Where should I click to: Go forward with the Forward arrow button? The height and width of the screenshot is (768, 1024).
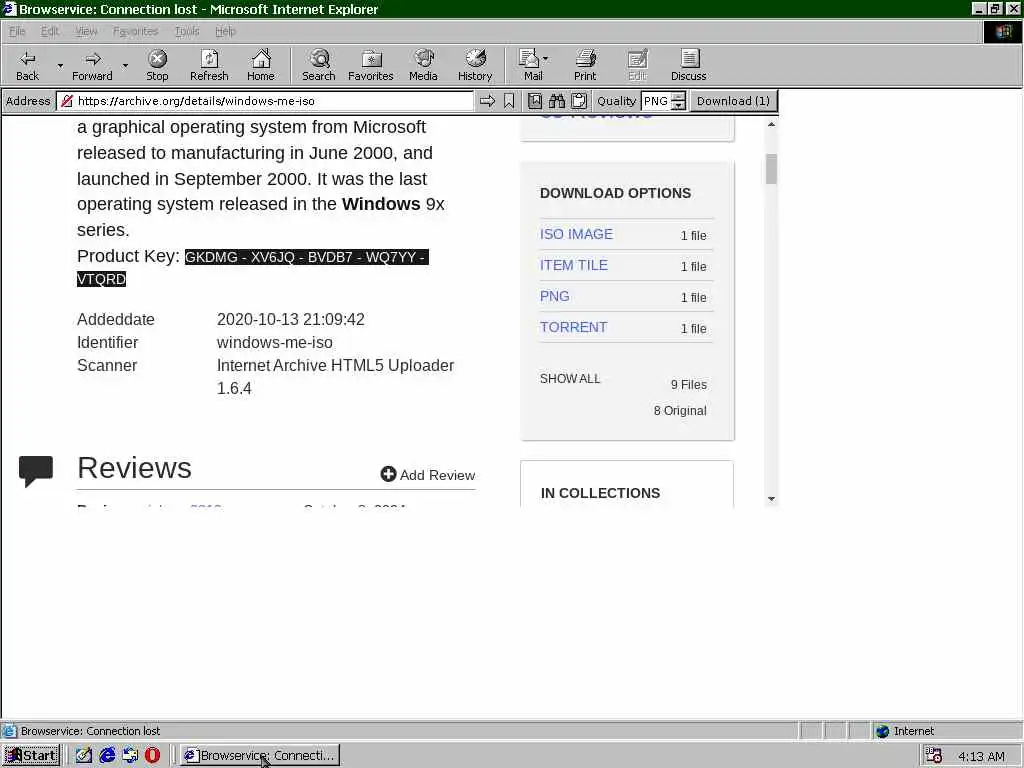(x=92, y=65)
